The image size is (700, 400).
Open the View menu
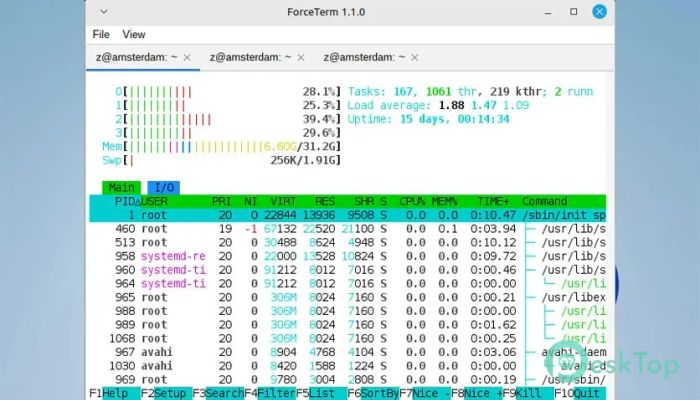(134, 34)
